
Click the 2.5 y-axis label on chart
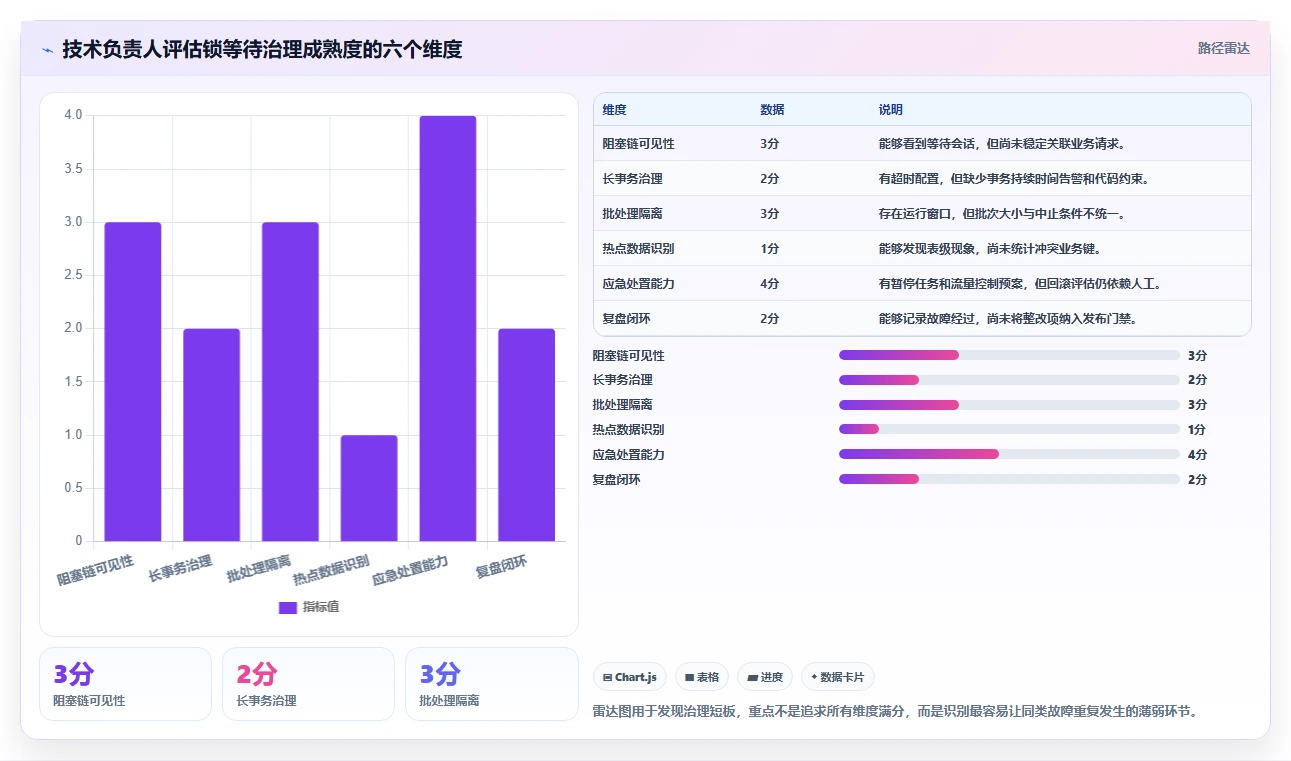[73, 275]
